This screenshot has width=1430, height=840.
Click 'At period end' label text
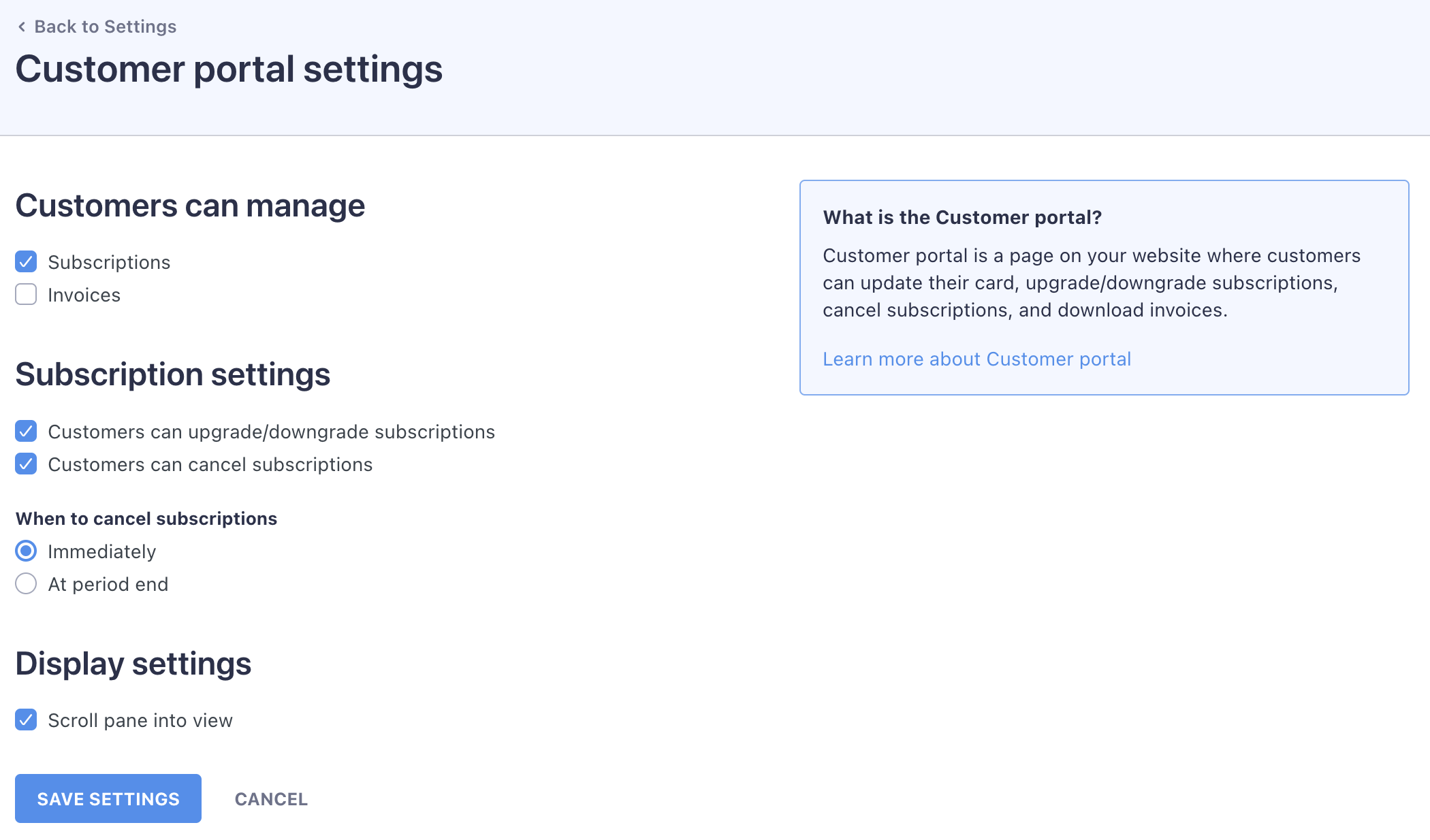point(108,584)
